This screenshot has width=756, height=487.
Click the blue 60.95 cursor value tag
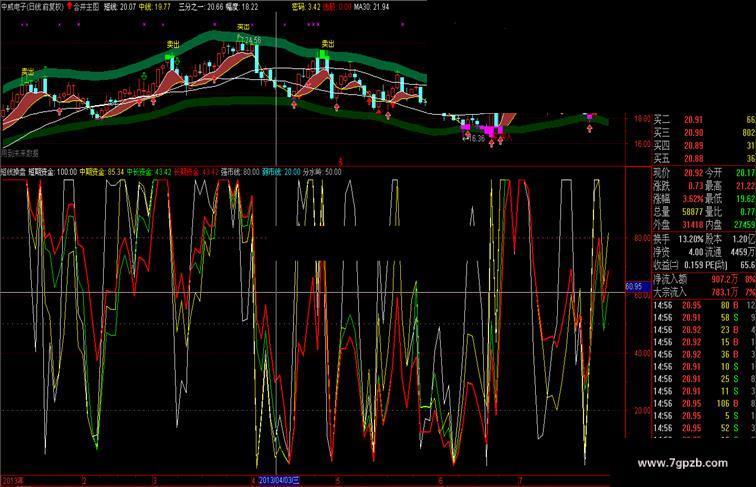[x=636, y=286]
